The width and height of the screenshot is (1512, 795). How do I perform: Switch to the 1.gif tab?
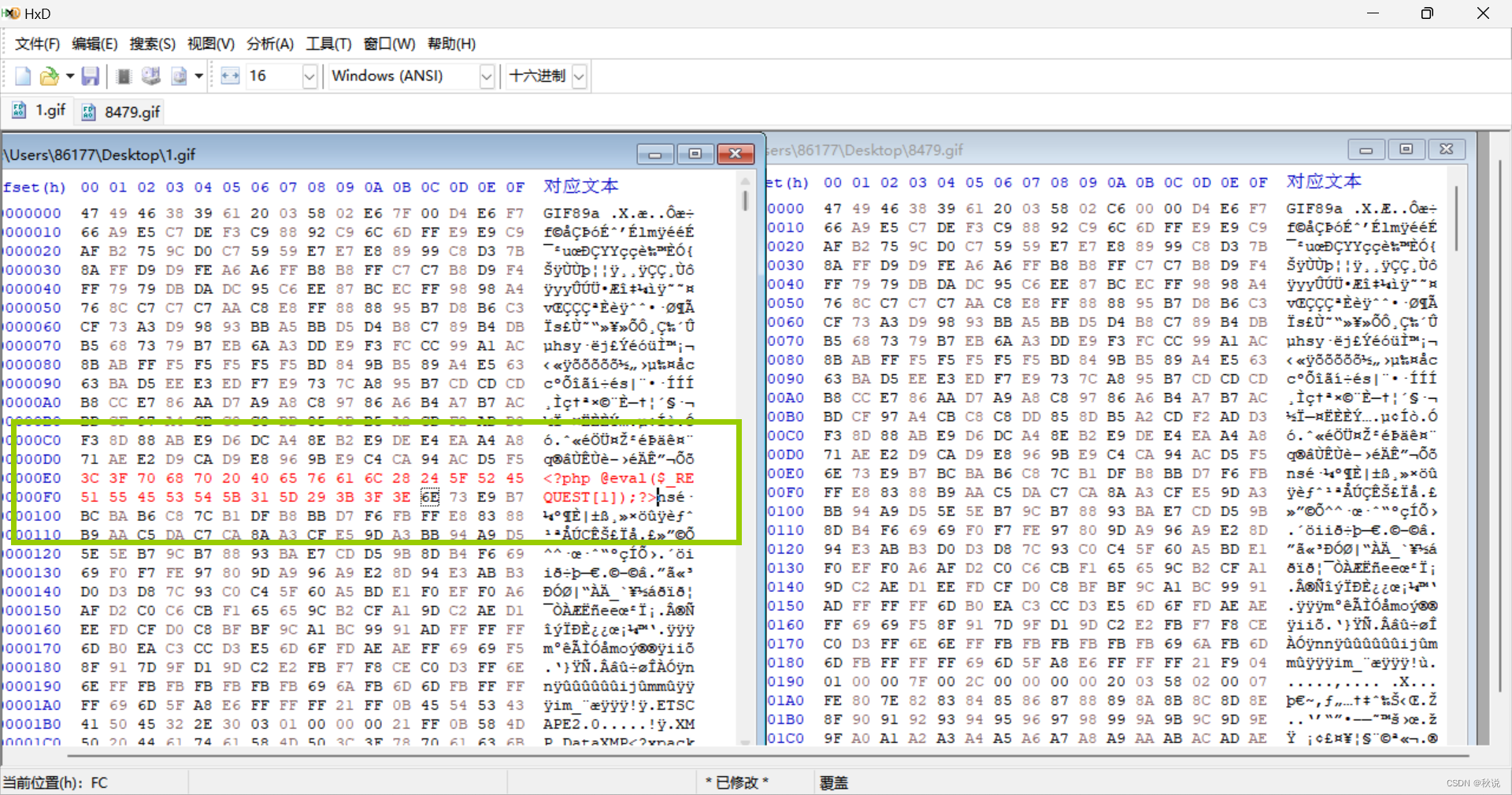click(38, 110)
